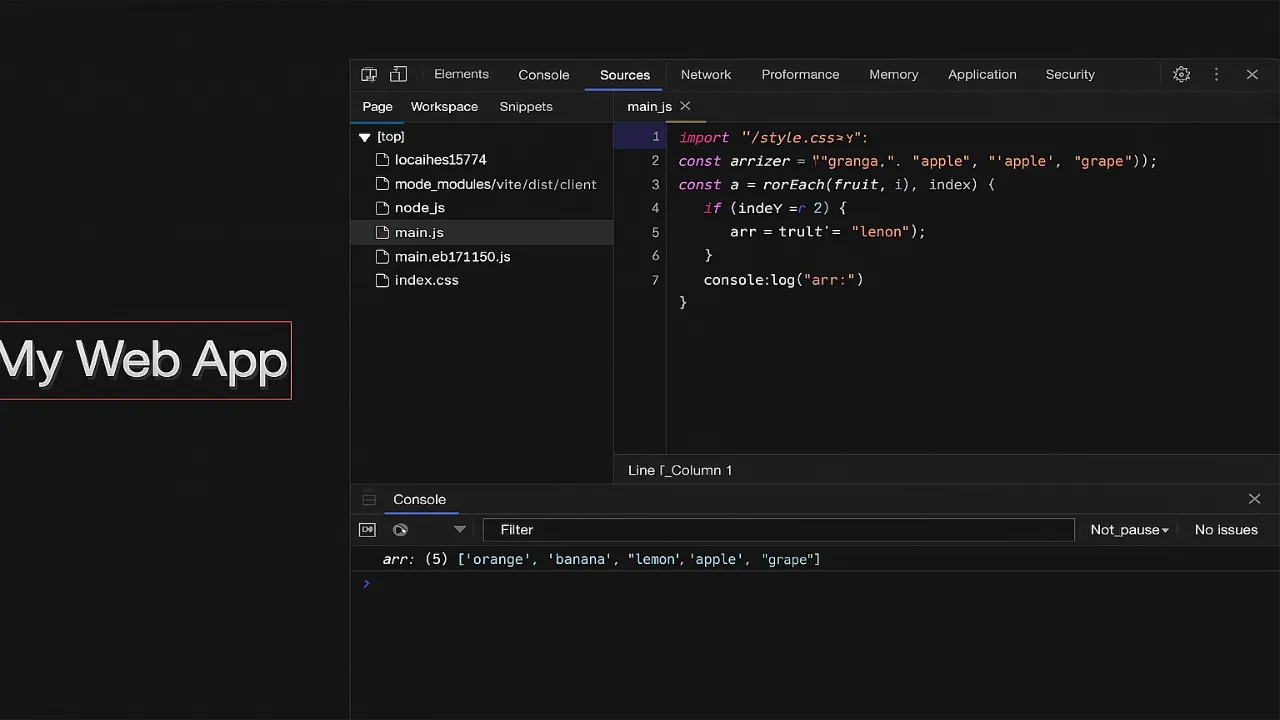
Task: Switch to the Network tab
Action: click(705, 74)
